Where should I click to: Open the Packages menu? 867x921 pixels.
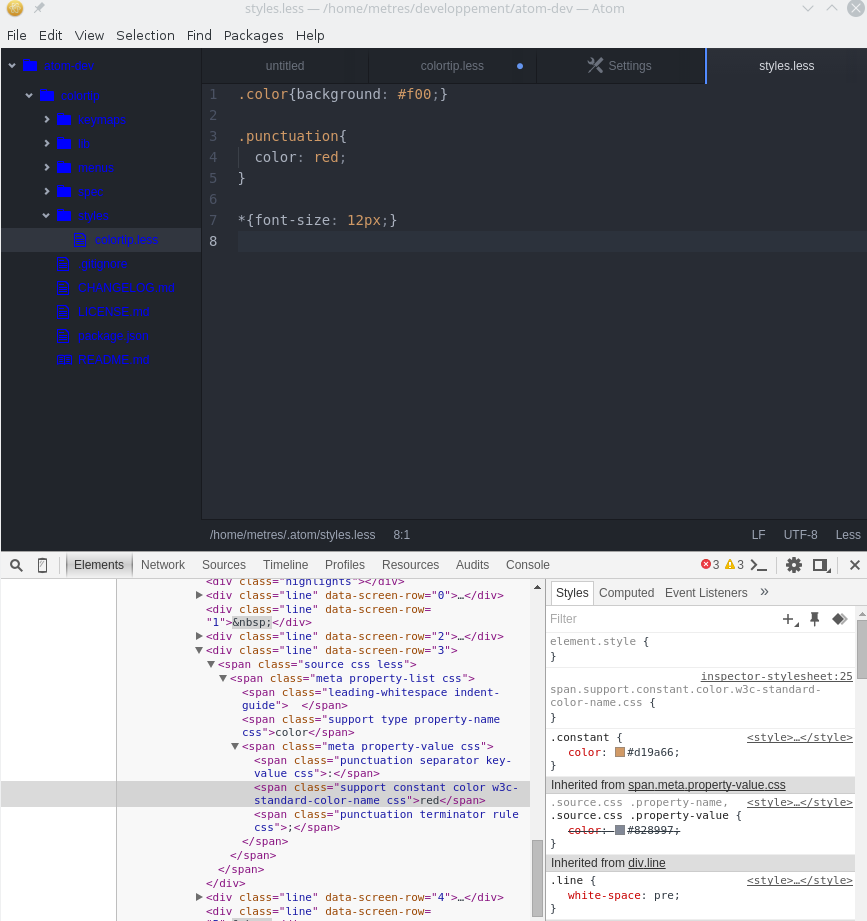click(x=253, y=35)
